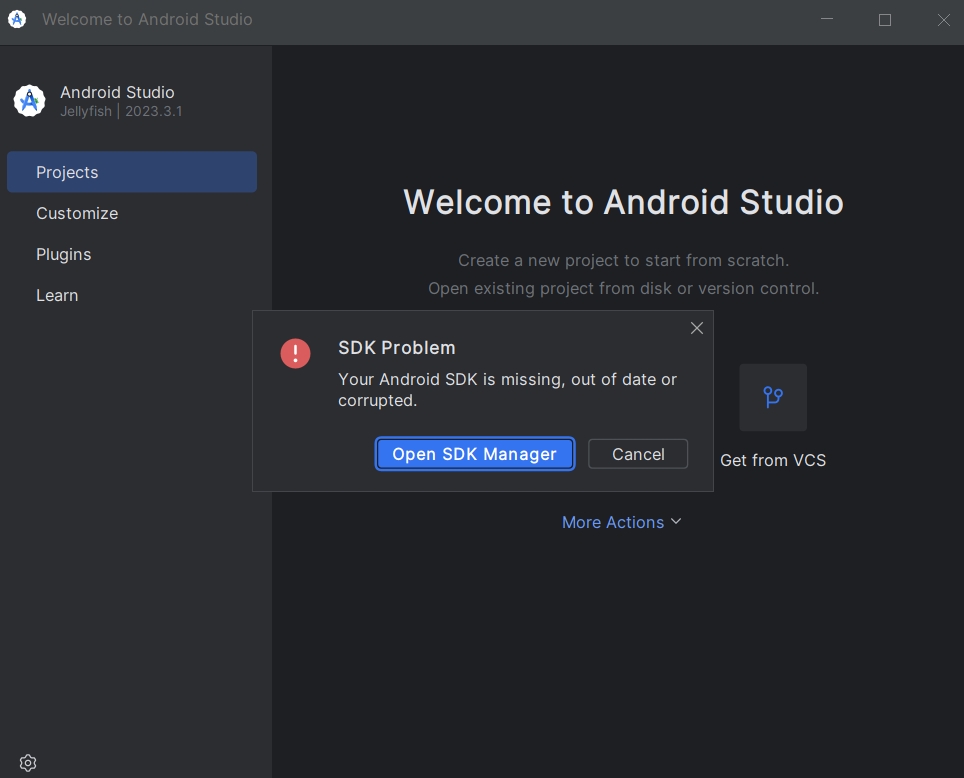Image resolution: width=964 pixels, height=778 pixels.
Task: Click the Android Studio logo in sidebar
Action: [x=30, y=101]
